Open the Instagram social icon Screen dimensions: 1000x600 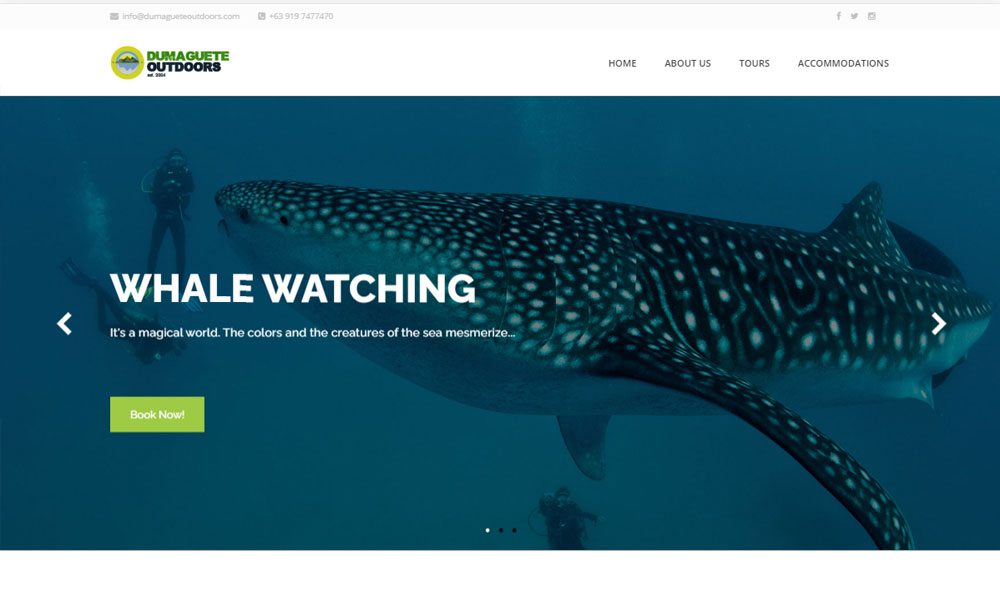(872, 16)
